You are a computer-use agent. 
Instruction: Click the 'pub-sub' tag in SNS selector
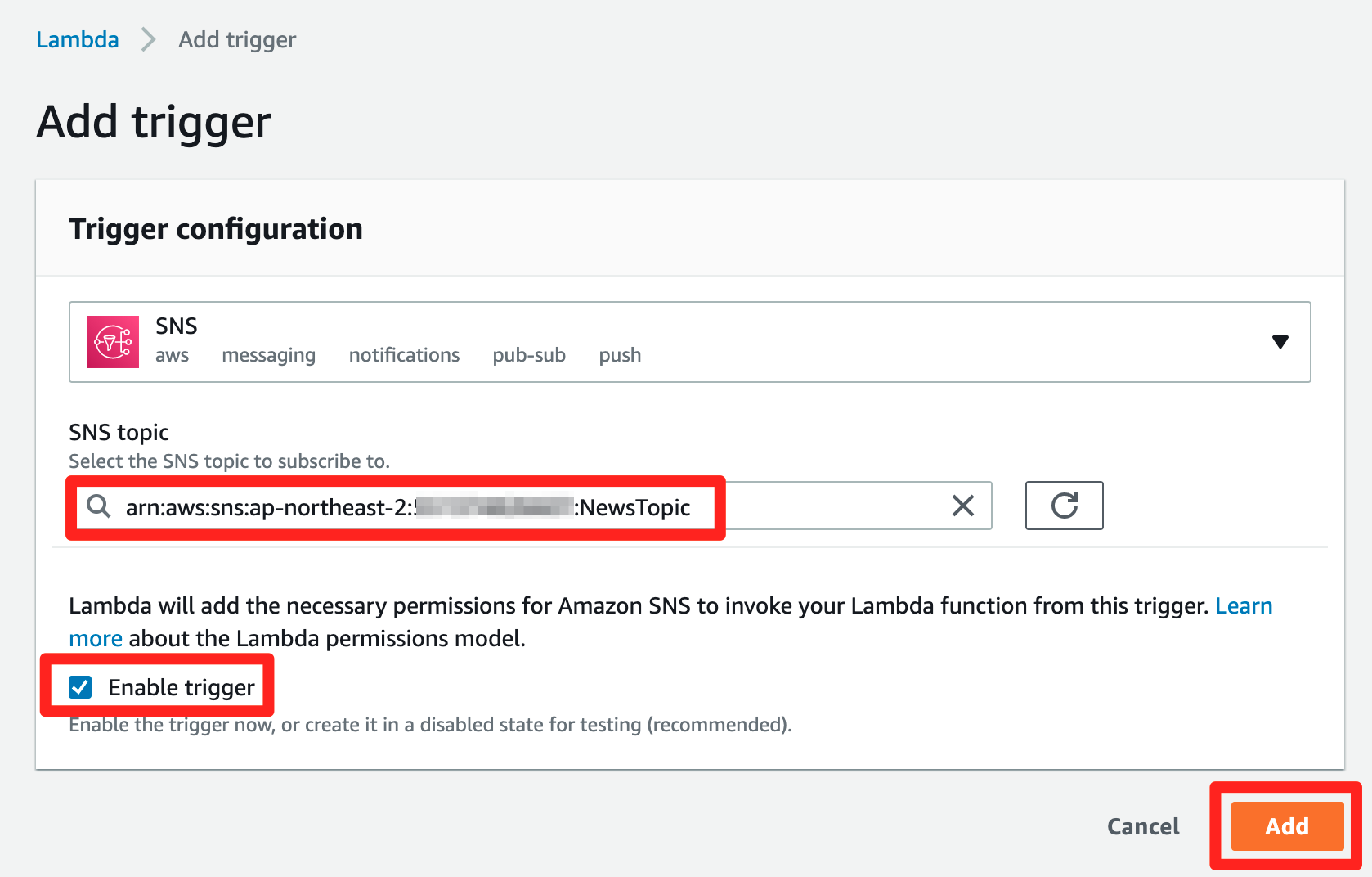[x=529, y=355]
